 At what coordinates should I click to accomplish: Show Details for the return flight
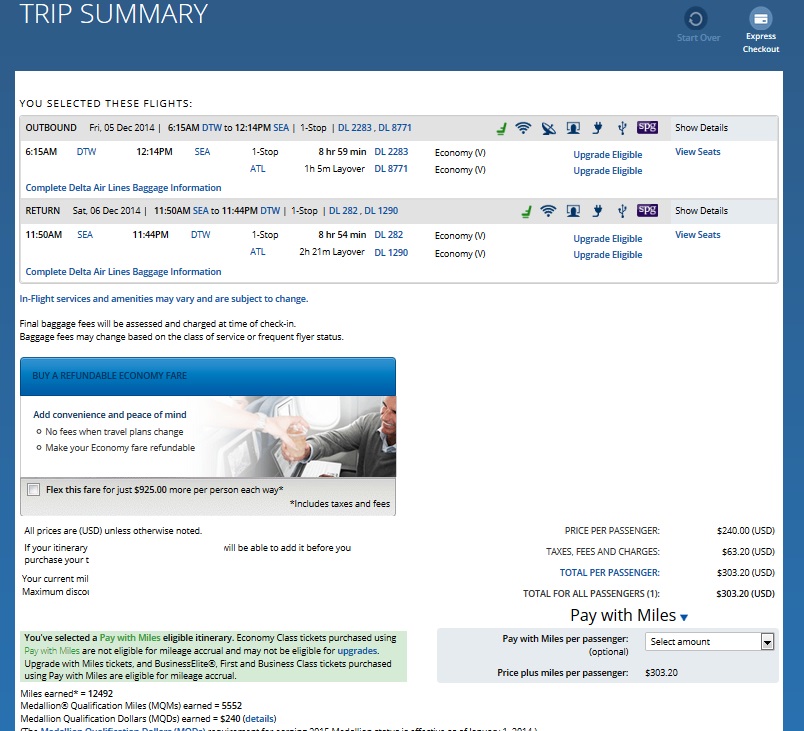coord(701,211)
